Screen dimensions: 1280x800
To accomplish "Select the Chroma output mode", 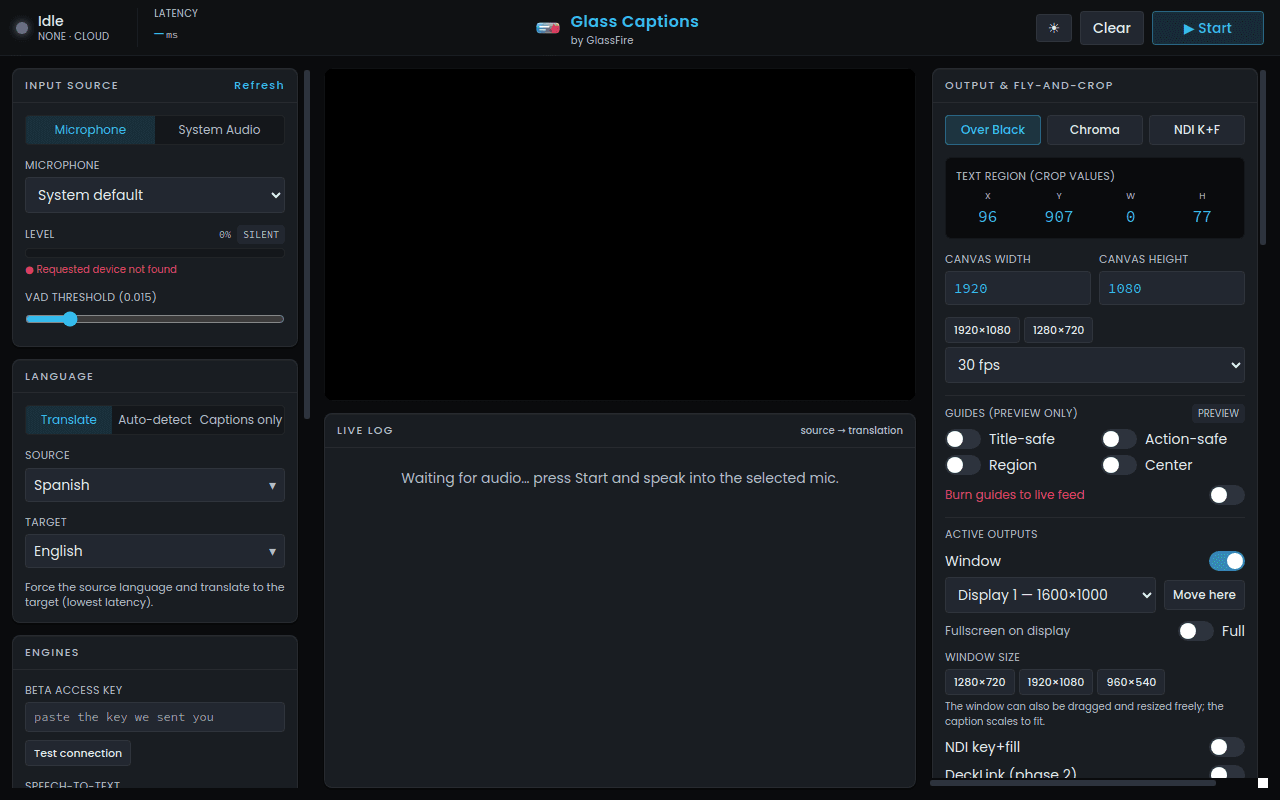I will pyautogui.click(x=1095, y=130).
